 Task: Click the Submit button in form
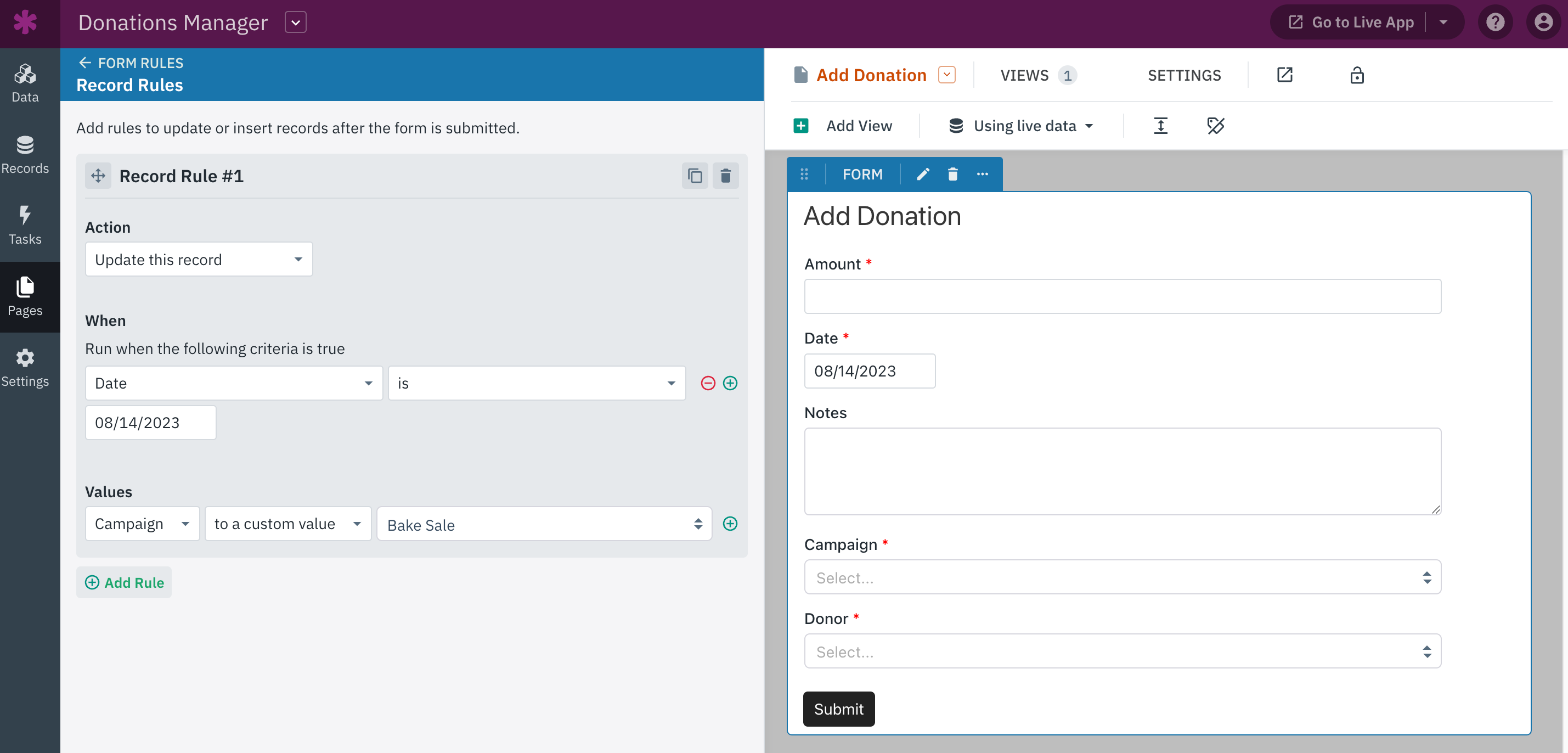pyautogui.click(x=839, y=709)
